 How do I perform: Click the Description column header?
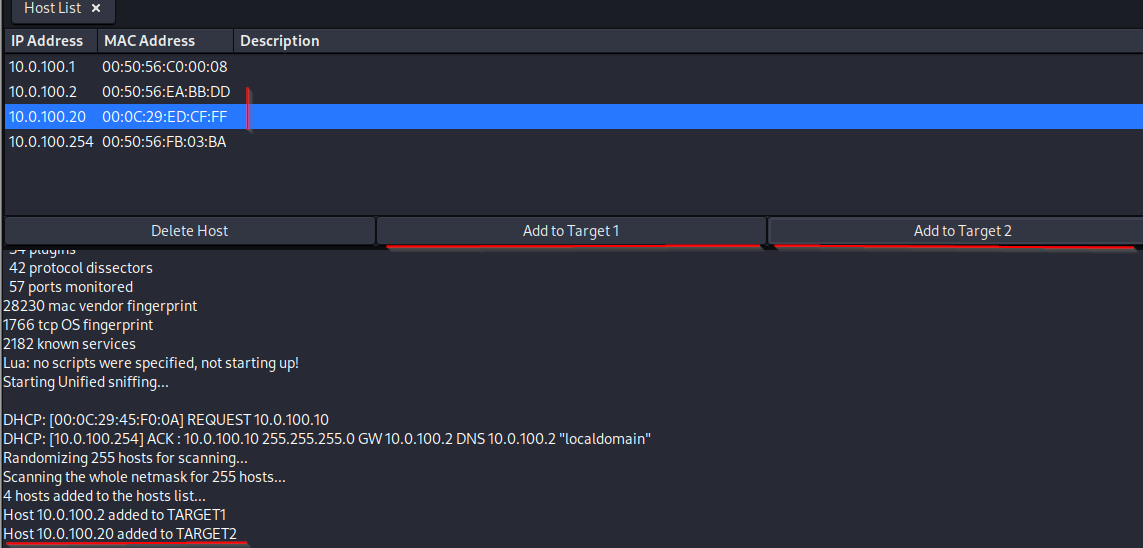click(x=280, y=41)
